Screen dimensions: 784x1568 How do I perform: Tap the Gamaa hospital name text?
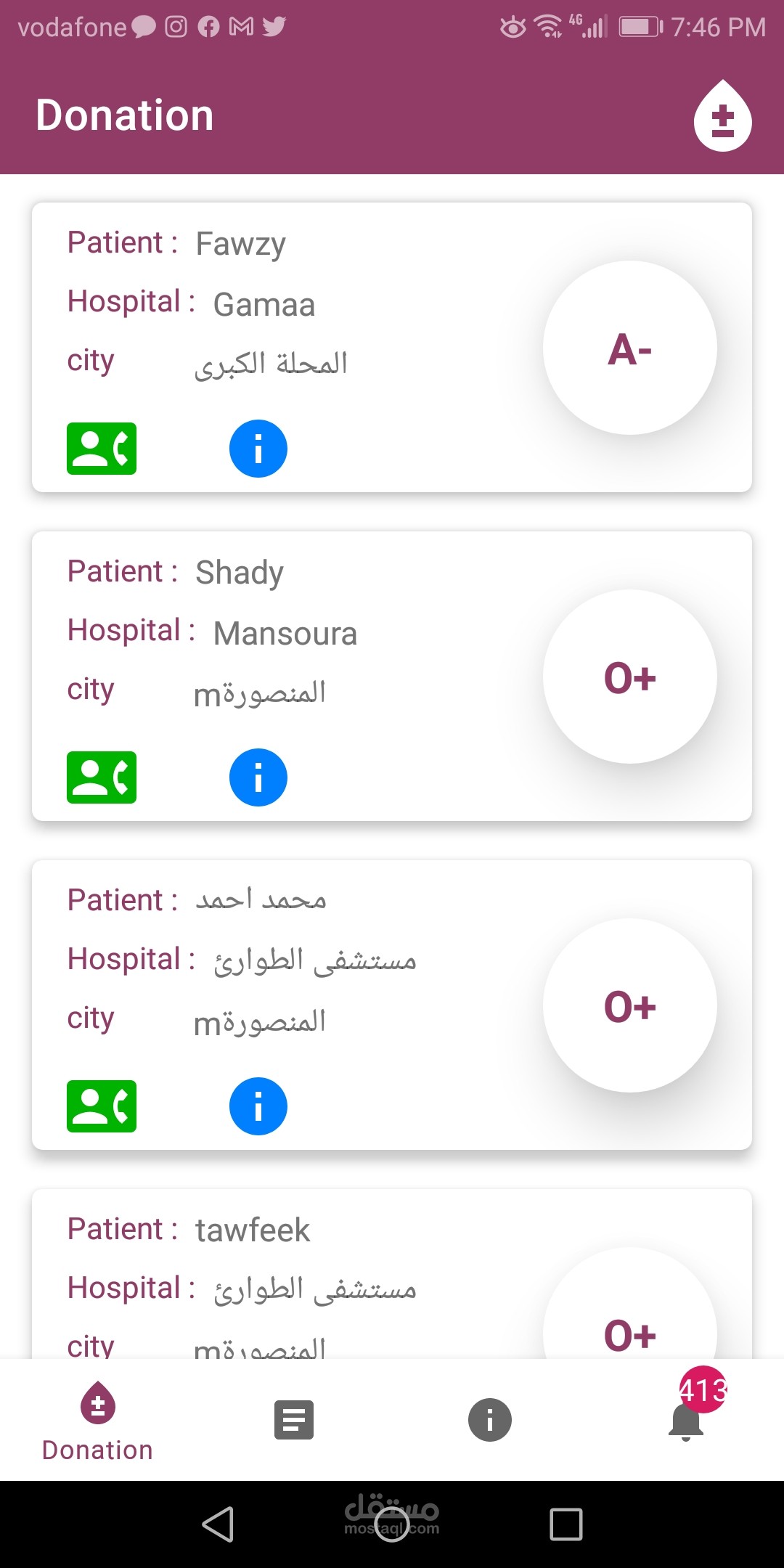264,305
